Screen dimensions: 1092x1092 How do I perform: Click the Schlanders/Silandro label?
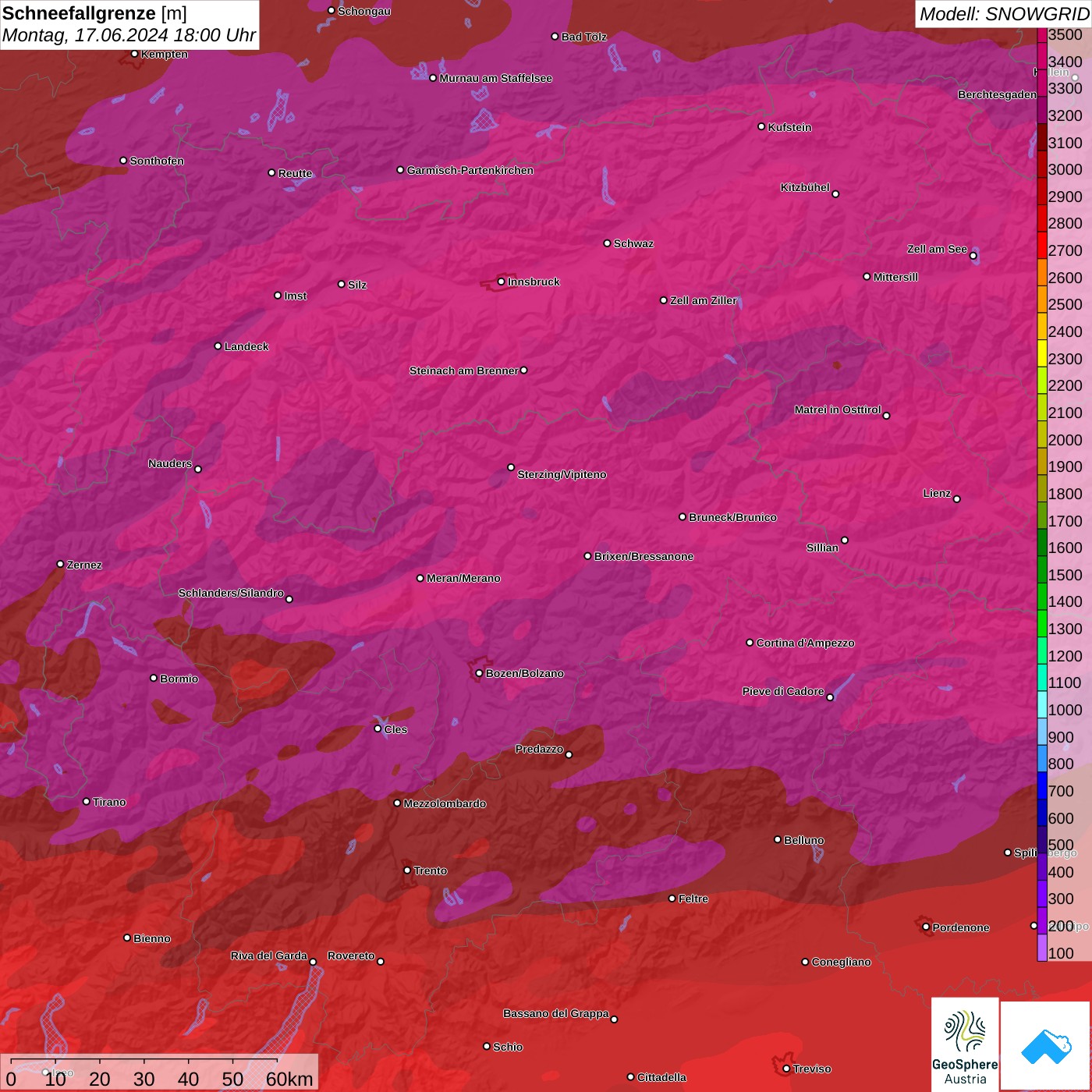[x=231, y=593]
